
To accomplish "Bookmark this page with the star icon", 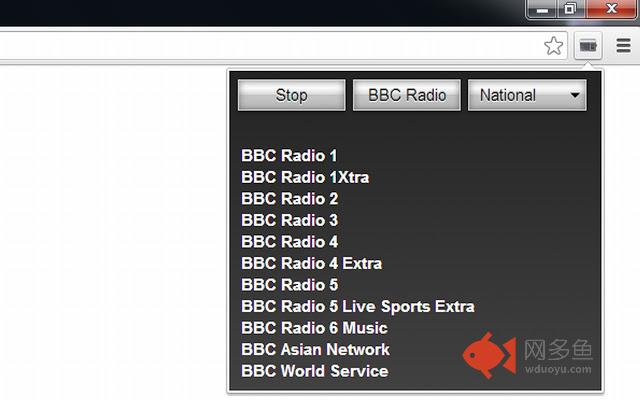I will pyautogui.click(x=553, y=46).
